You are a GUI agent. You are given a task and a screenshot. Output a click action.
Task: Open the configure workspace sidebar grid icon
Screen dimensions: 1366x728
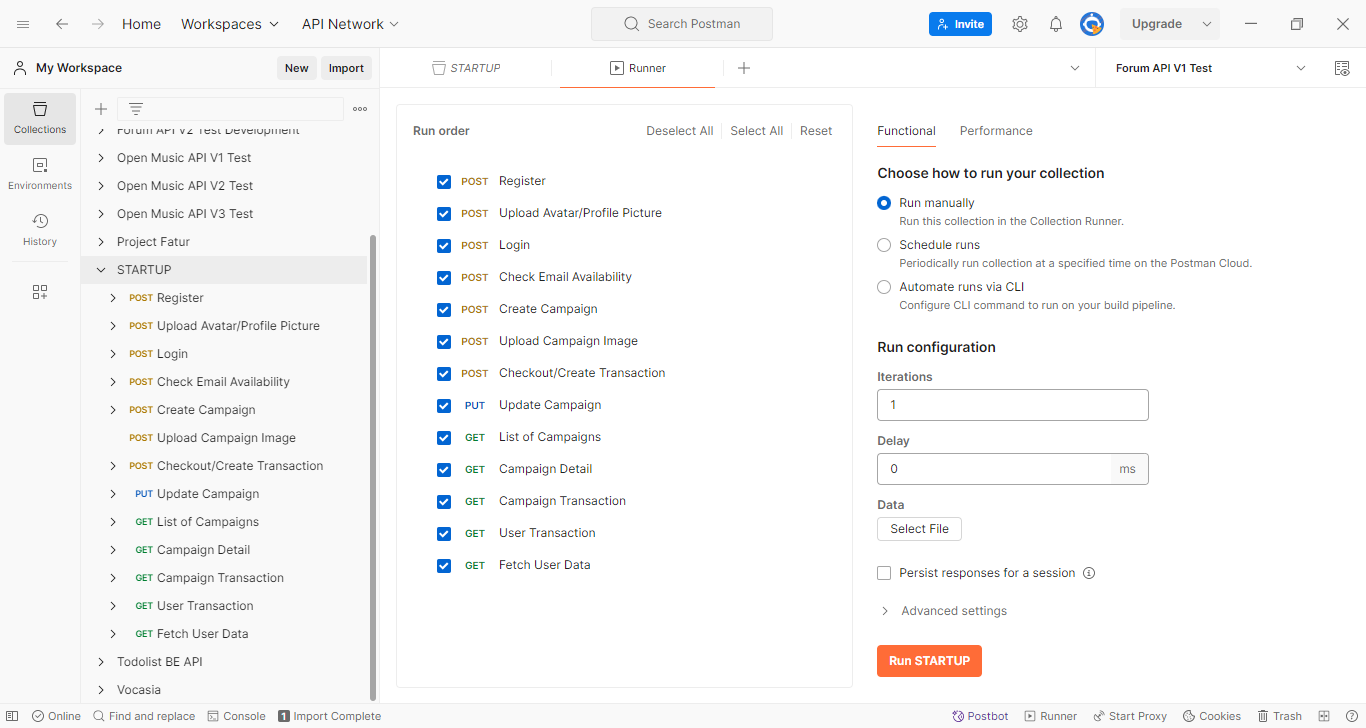40,292
